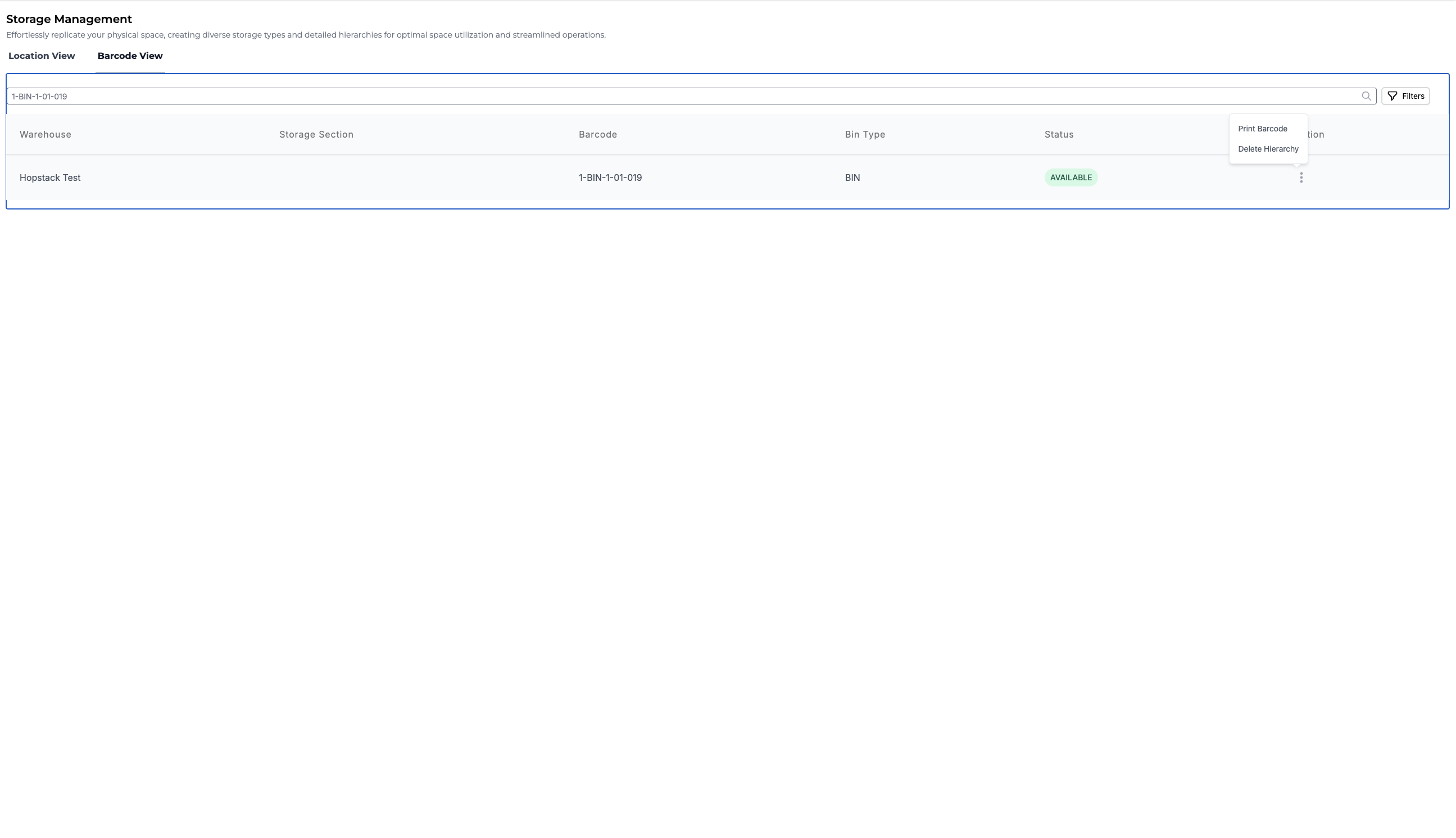Viewport: 1456px width, 838px height.
Task: Click the Status column header
Action: pyautogui.click(x=1059, y=135)
